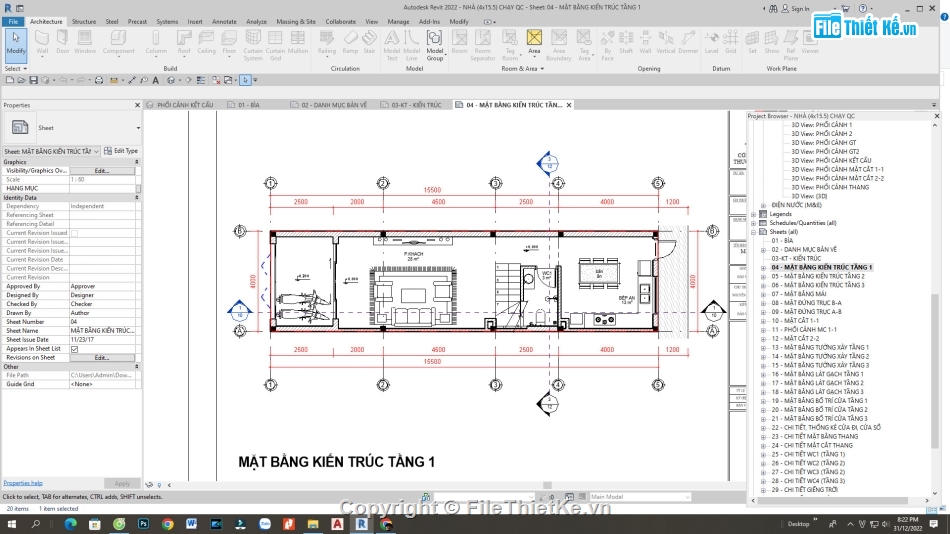The width and height of the screenshot is (950, 534).
Task: Select the Stair tool
Action: click(370, 43)
